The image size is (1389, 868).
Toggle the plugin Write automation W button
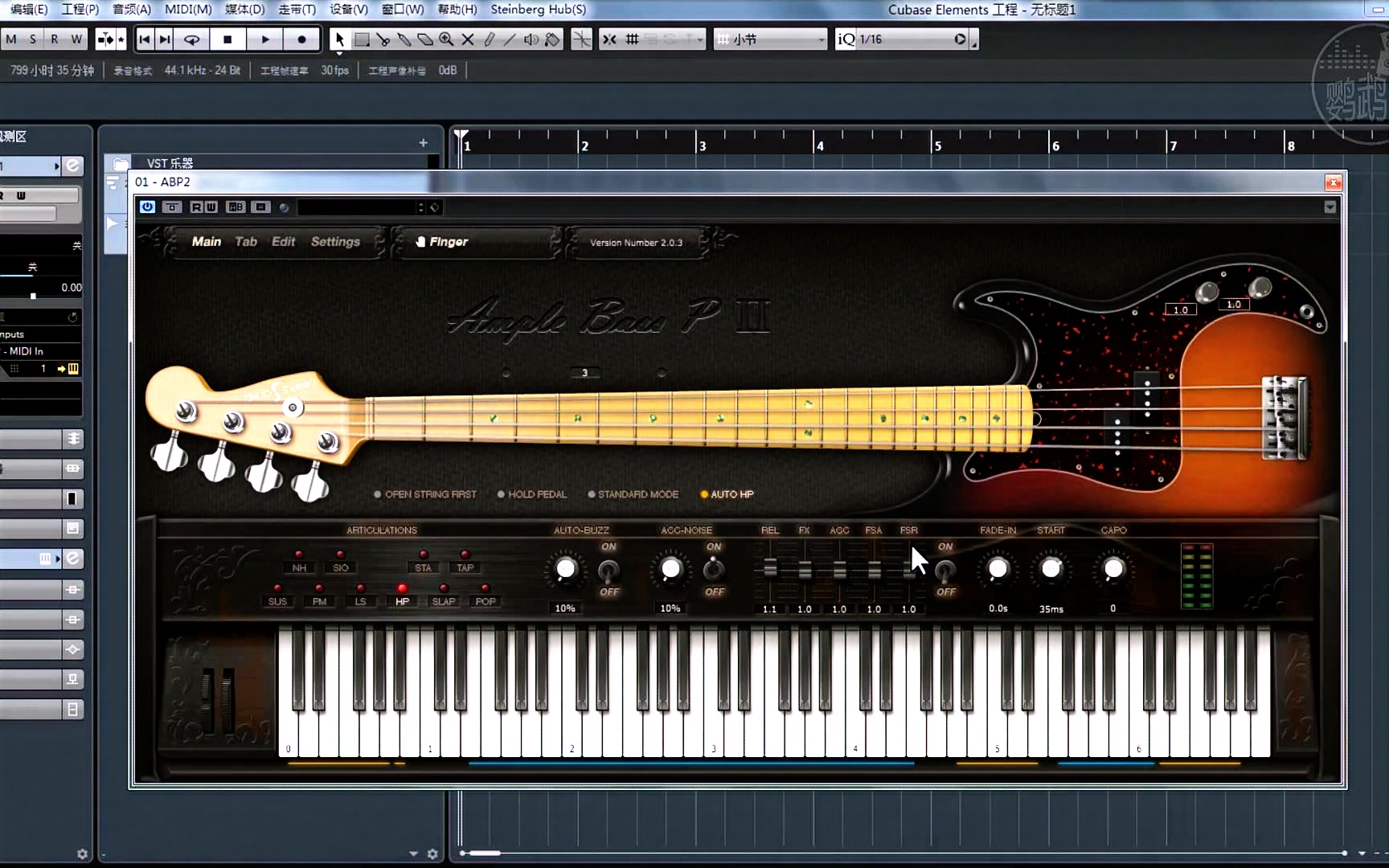[211, 207]
